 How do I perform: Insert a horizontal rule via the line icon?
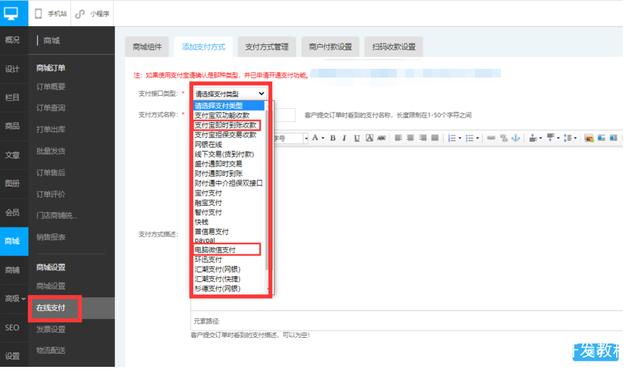491,138
